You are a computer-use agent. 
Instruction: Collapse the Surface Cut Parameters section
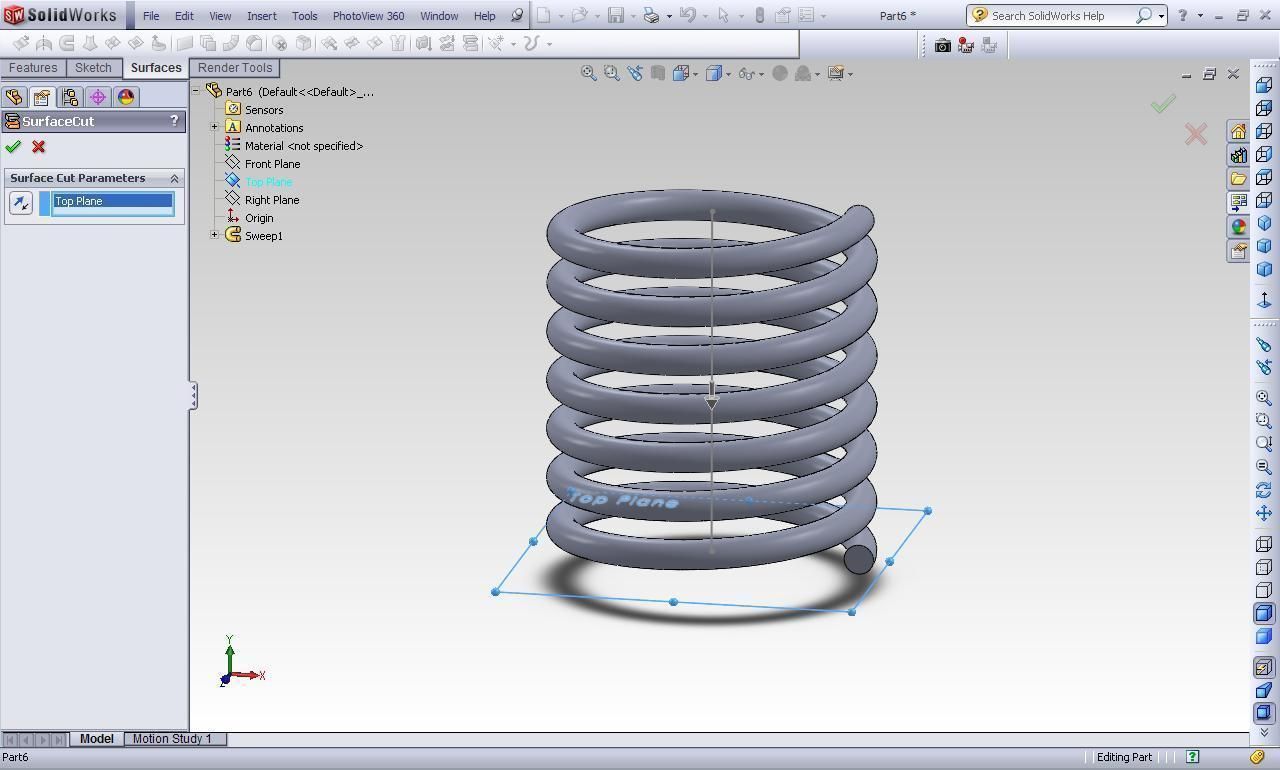[x=174, y=178]
